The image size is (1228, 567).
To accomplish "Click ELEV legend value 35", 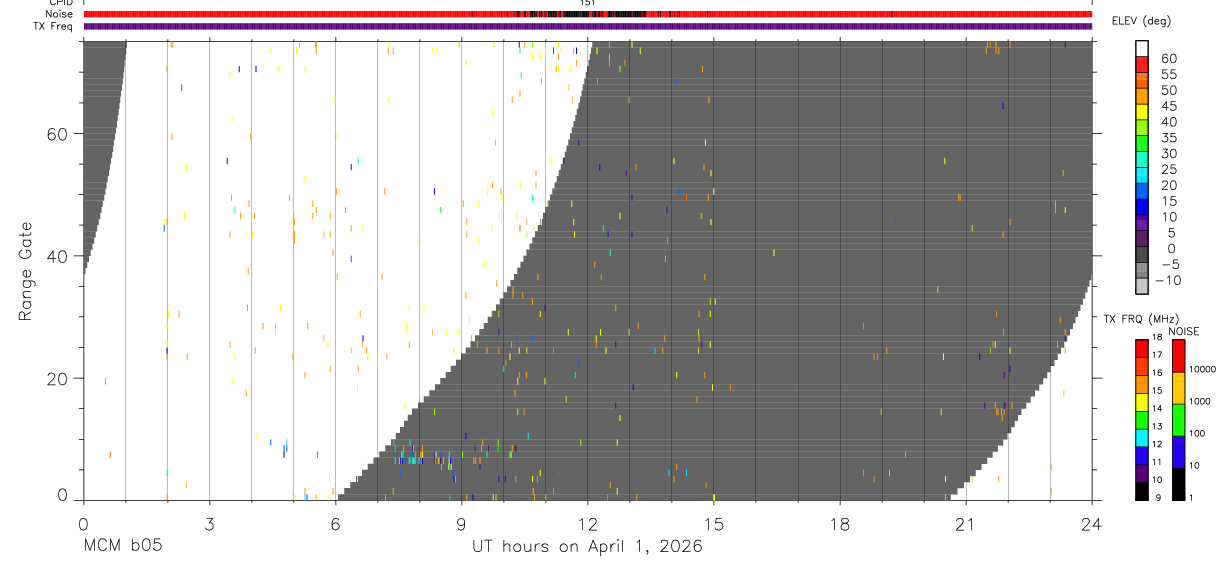I will click(1168, 138).
